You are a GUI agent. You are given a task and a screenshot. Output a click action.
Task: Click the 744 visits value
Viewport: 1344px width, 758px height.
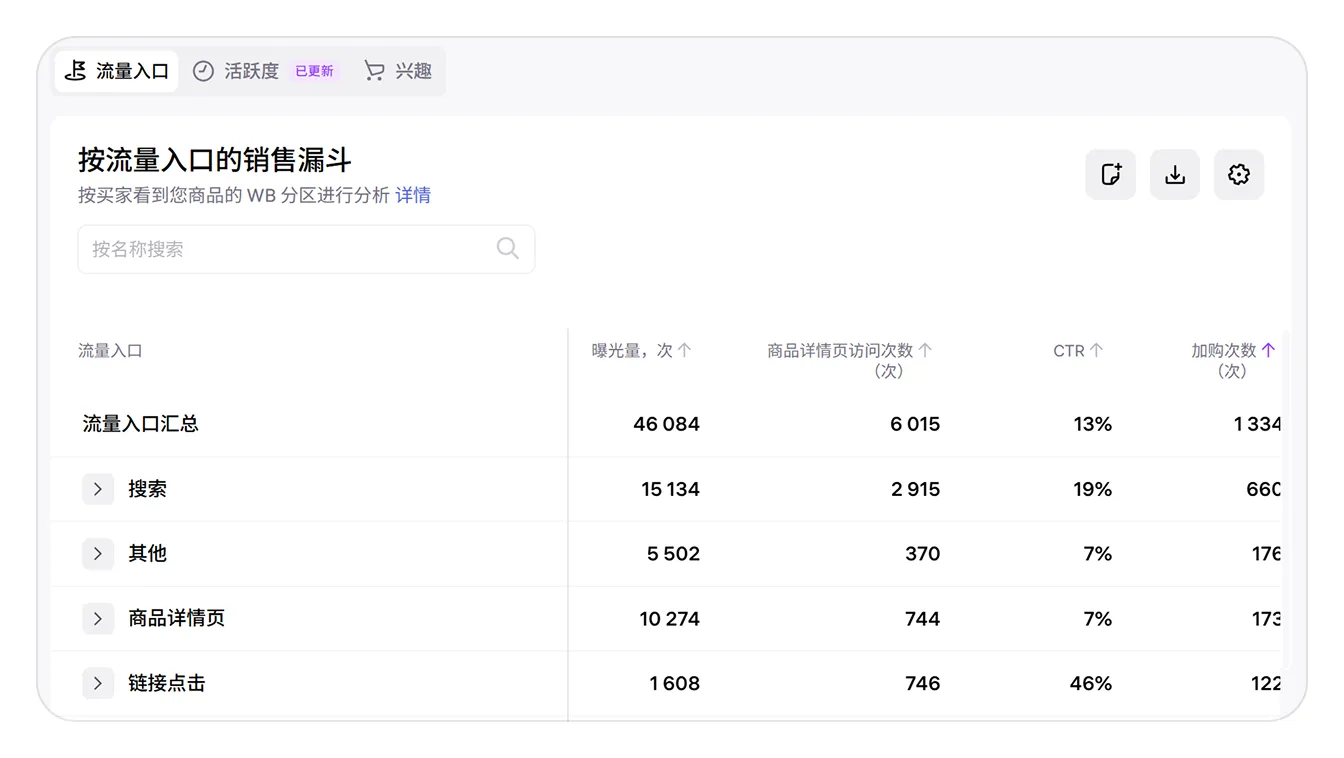(923, 619)
